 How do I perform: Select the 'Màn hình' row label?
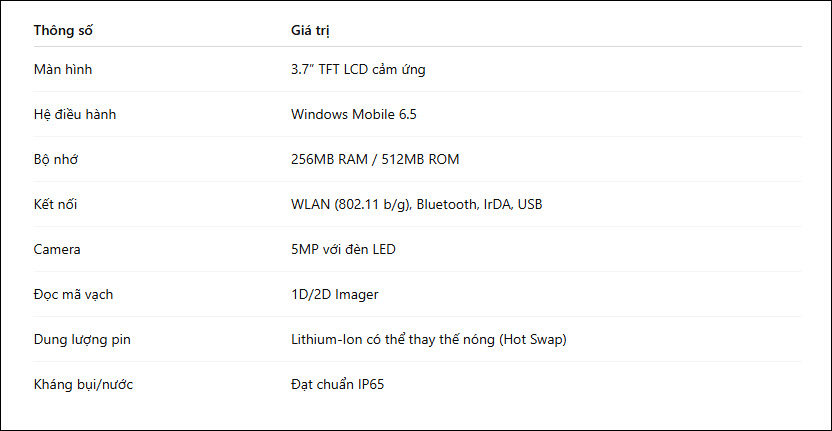(x=63, y=70)
